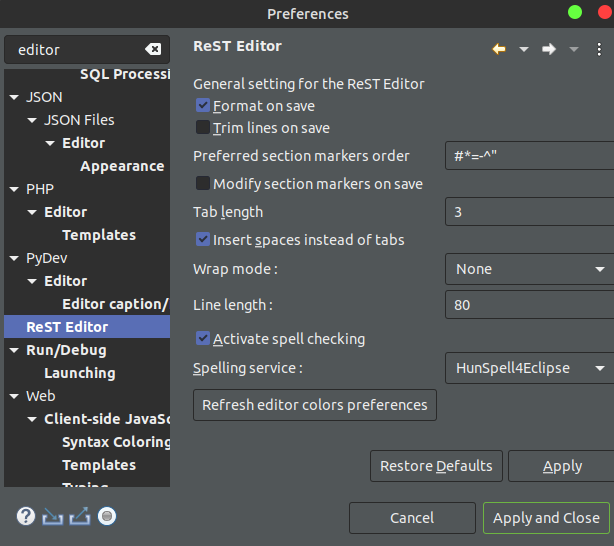This screenshot has height=546, width=614.
Task: Click Apply and Close button
Action: 546,518
